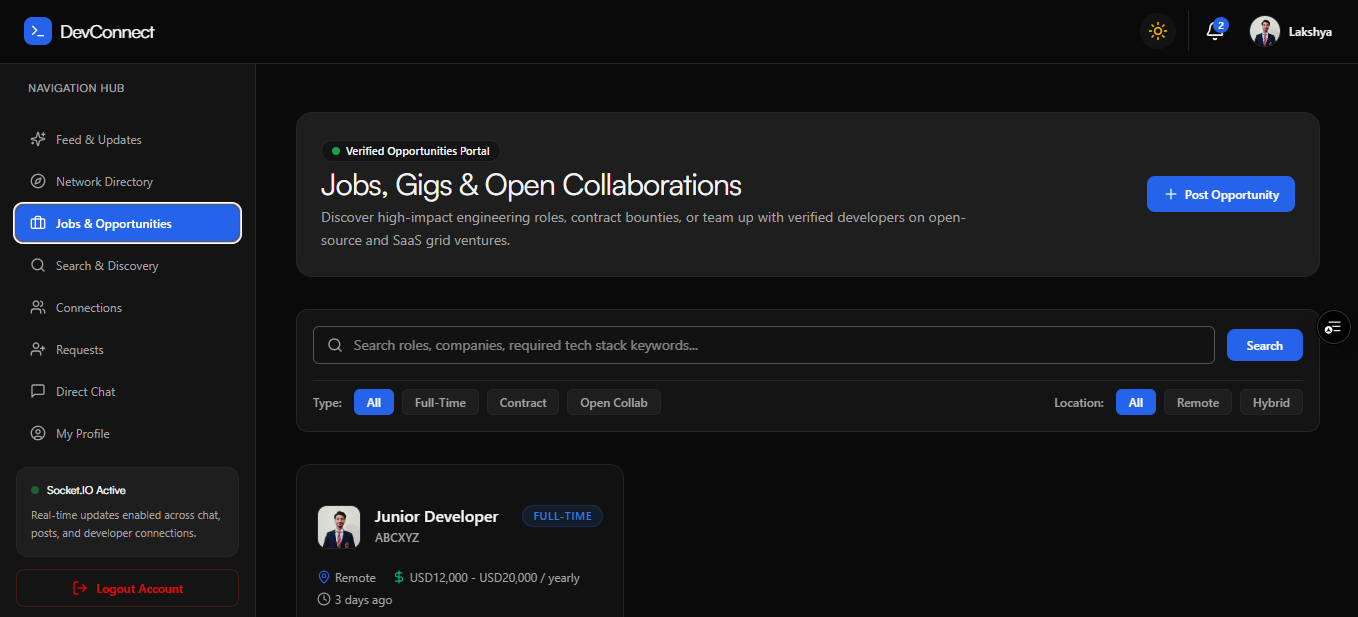This screenshot has width=1358, height=617.
Task: Open Feed & Updates in sidebar
Action: pyautogui.click(x=128, y=140)
